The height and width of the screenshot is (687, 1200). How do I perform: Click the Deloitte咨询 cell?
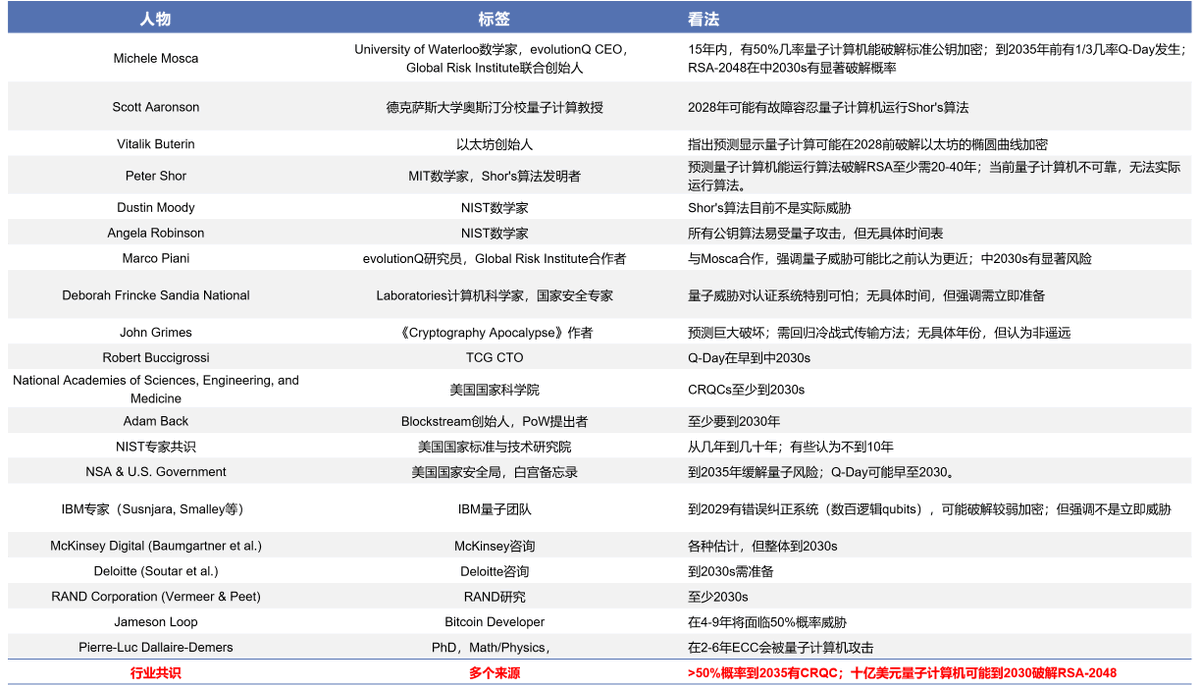pos(494,571)
